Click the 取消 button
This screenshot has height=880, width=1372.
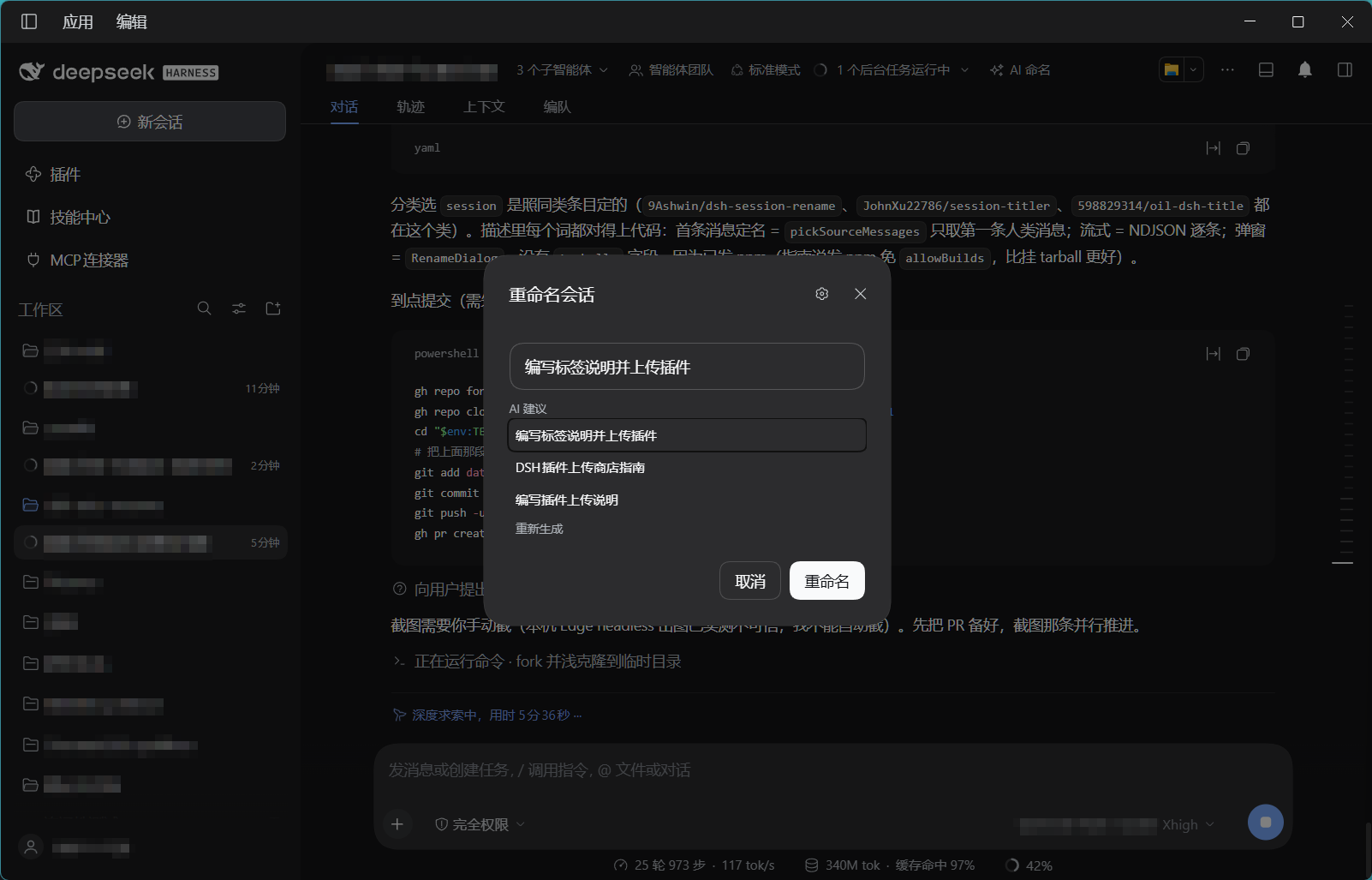coord(750,581)
